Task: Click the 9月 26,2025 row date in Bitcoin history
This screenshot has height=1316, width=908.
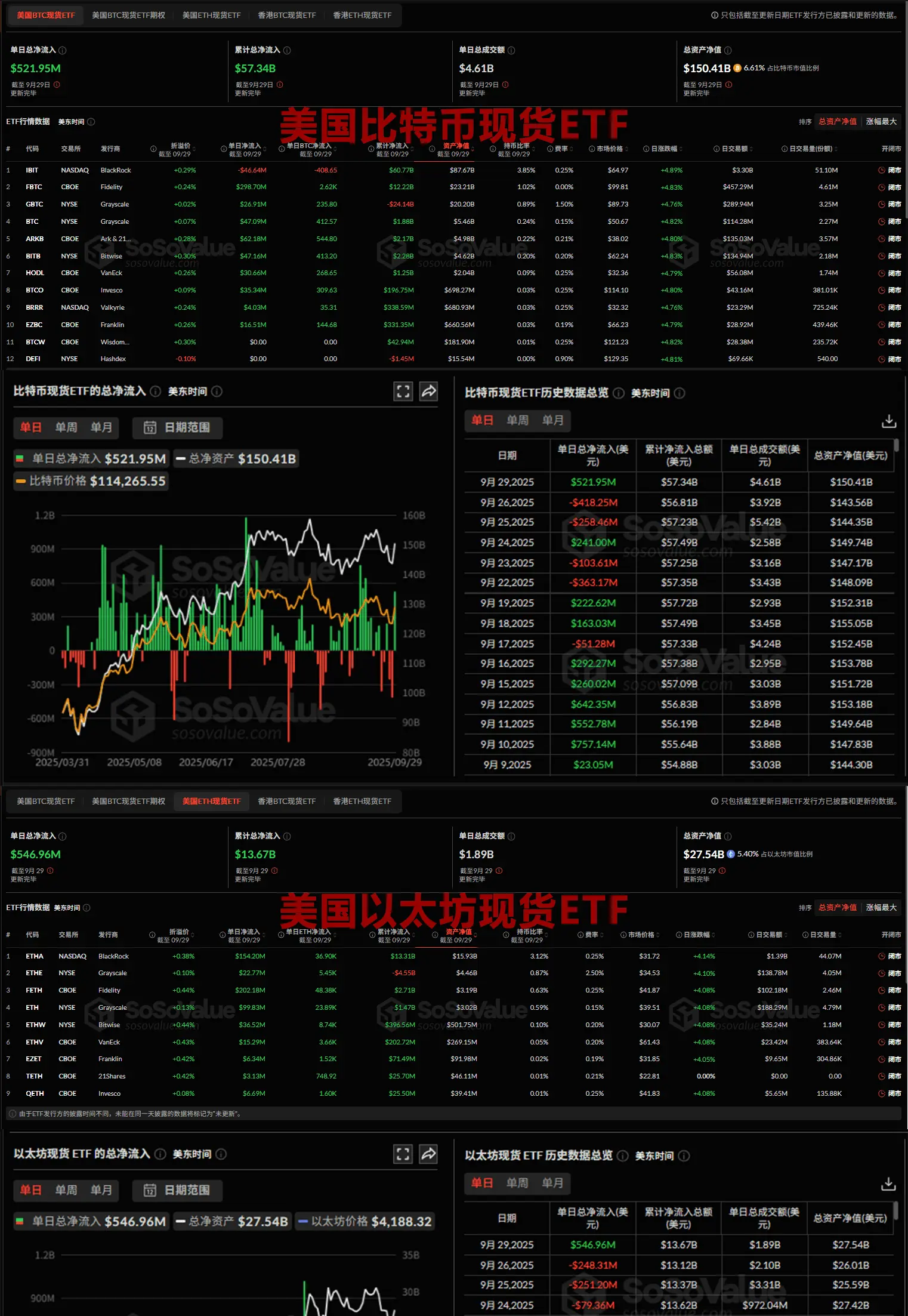Action: click(507, 503)
